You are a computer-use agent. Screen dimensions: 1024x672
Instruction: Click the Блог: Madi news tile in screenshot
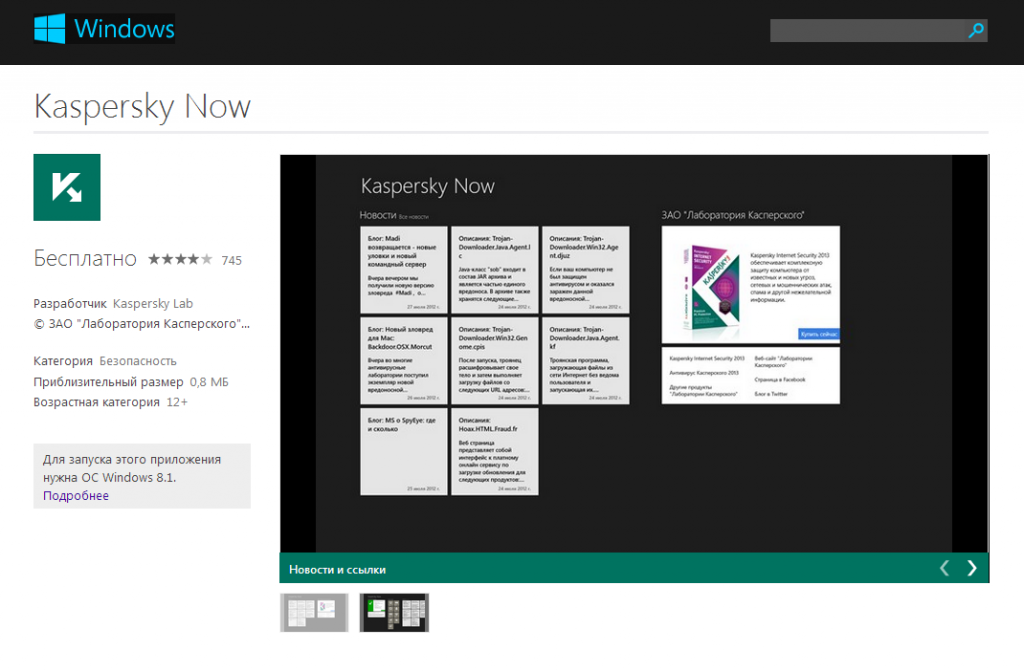404,270
